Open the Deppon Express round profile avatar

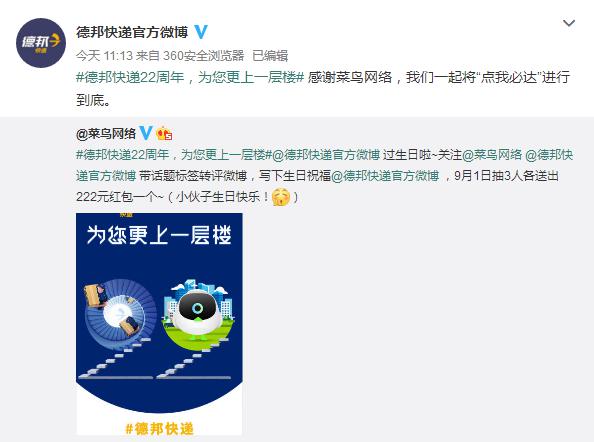point(41,43)
